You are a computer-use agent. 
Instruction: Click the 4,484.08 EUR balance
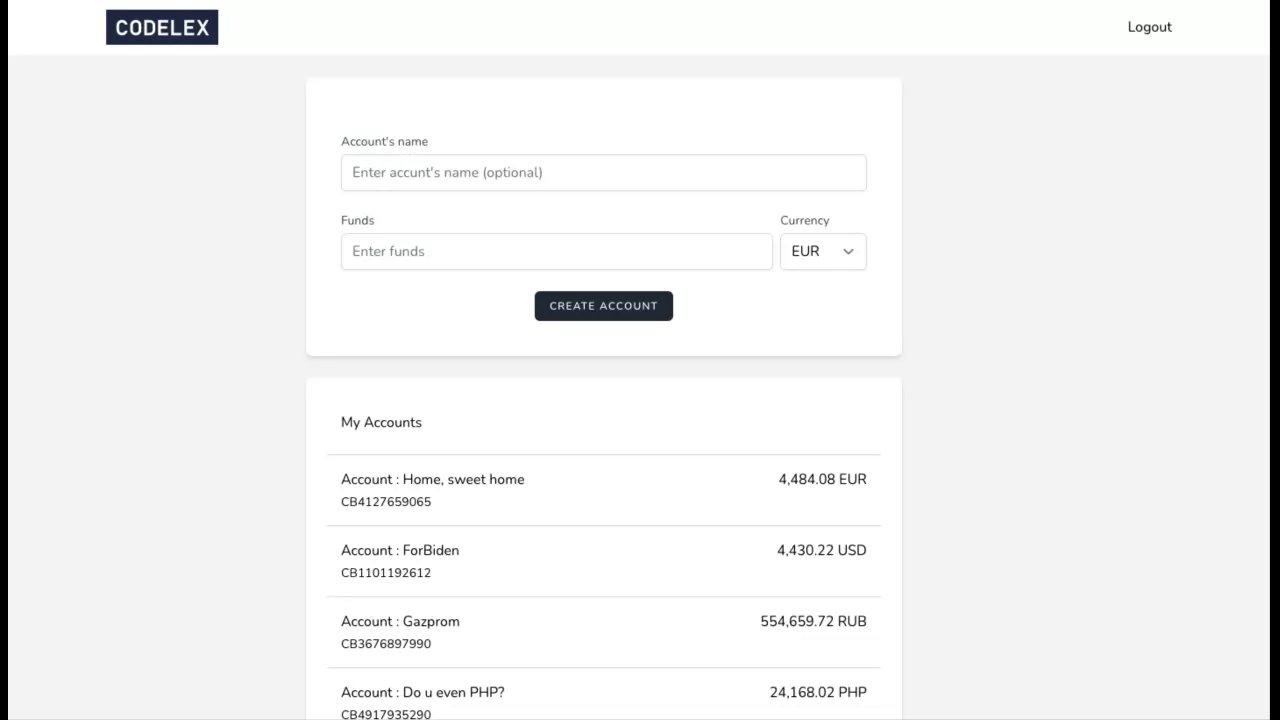[822, 480]
